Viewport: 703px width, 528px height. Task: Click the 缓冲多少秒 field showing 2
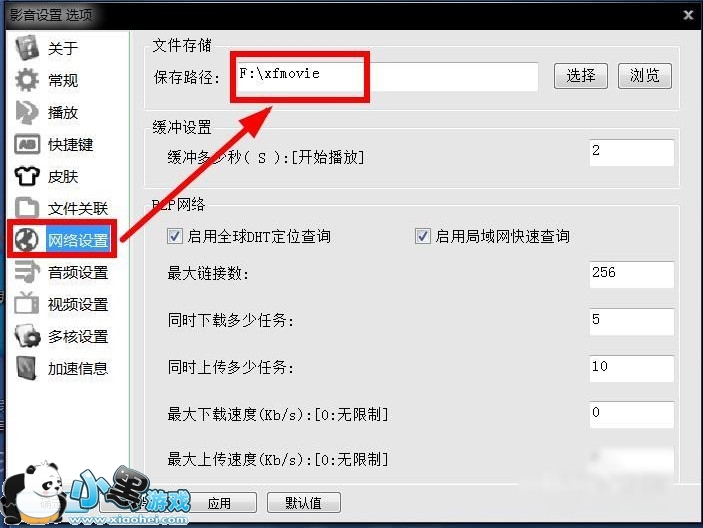(631, 152)
